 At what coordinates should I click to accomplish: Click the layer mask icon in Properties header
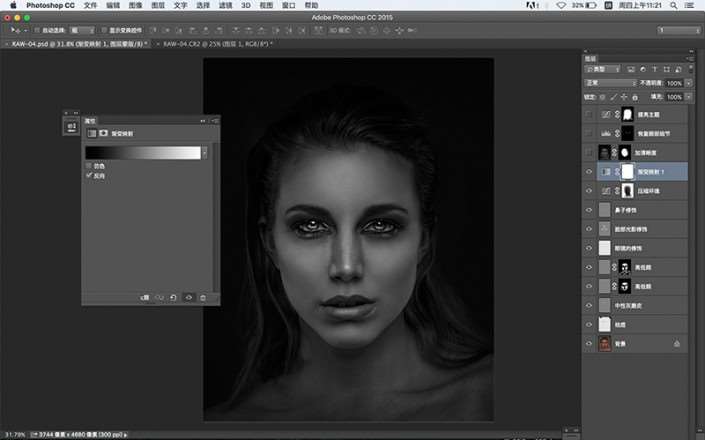click(x=103, y=133)
